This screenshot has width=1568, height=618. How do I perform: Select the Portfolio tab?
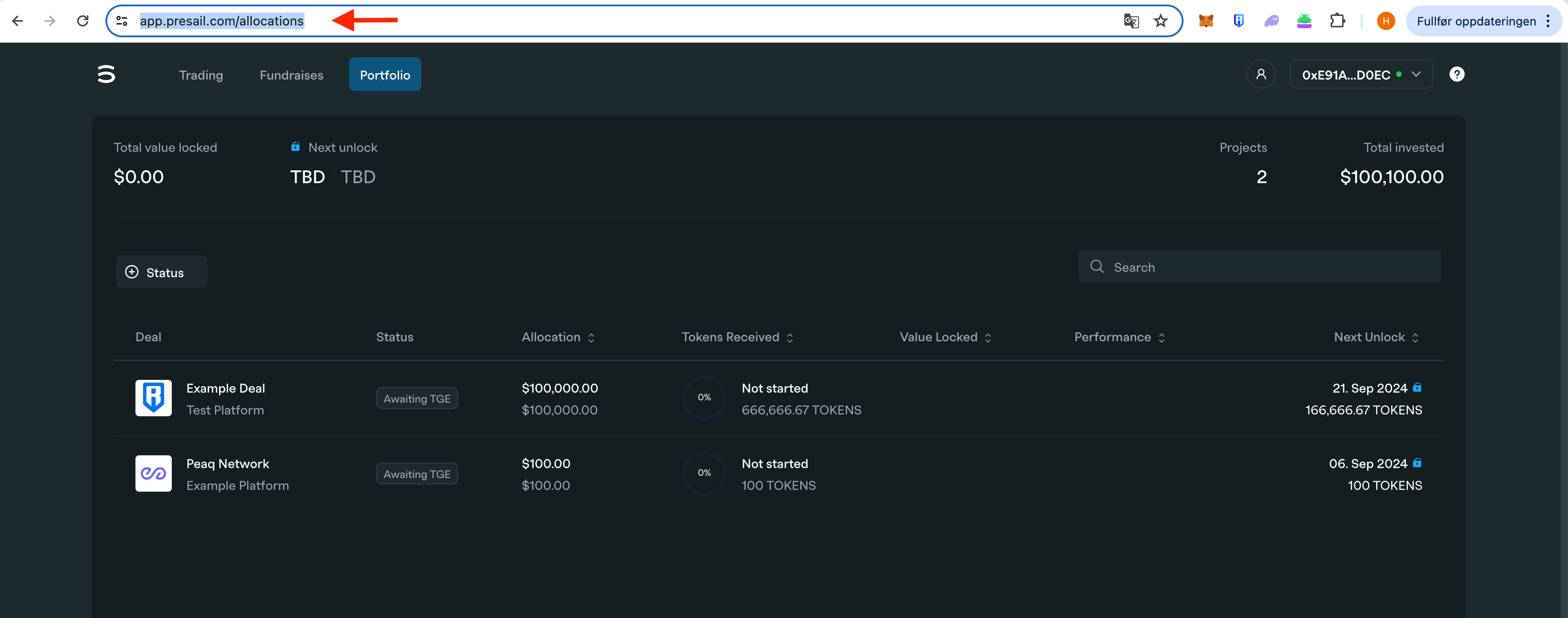pyautogui.click(x=385, y=74)
